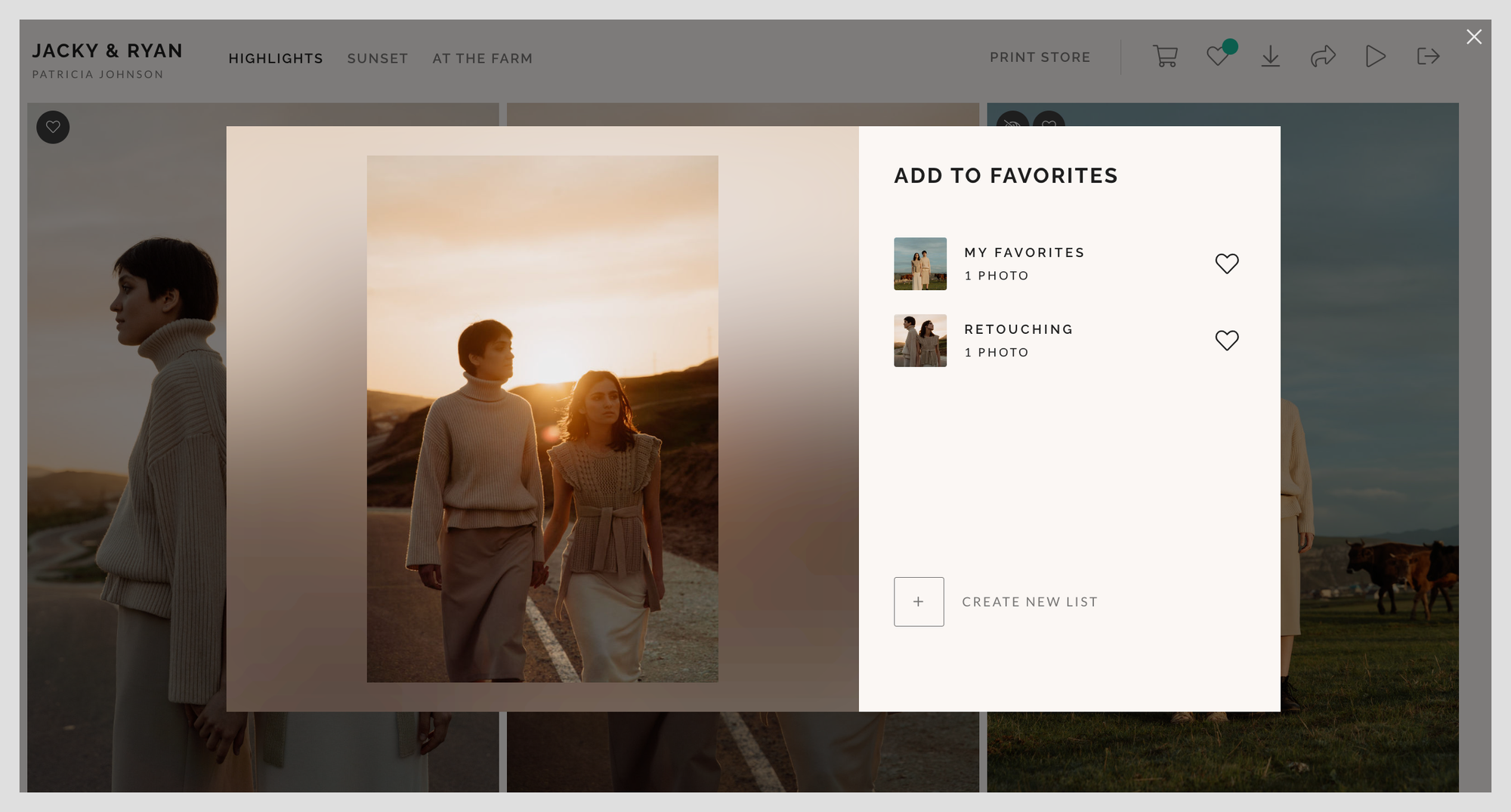
Task: Toggle hidden eye icon on the right photo
Action: tap(1012, 121)
